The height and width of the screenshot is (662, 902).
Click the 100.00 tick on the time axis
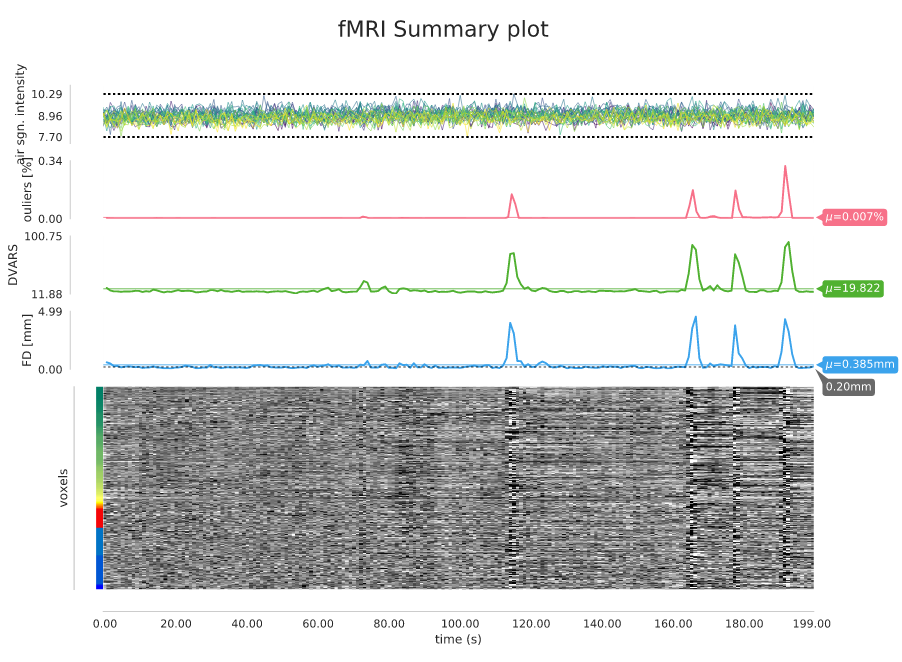click(x=460, y=624)
